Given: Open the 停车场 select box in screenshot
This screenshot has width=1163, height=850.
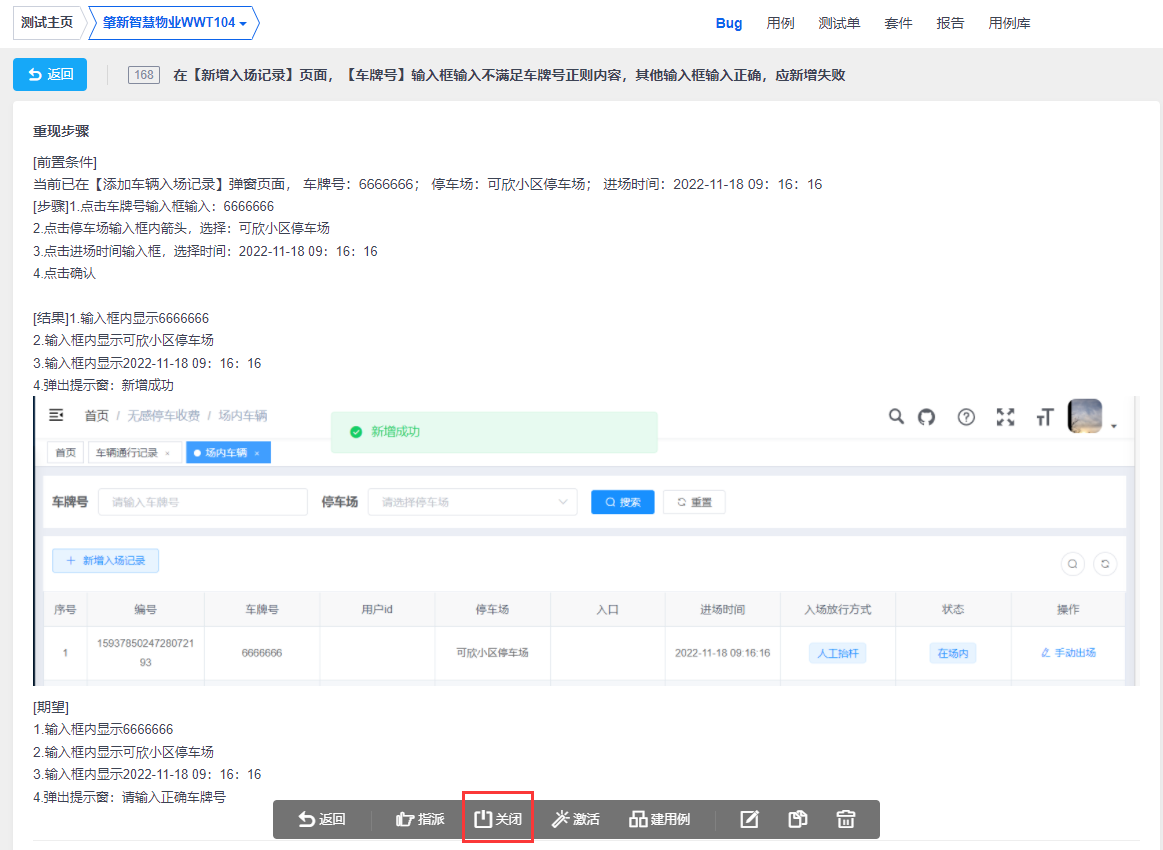Looking at the screenshot, I should tap(472, 502).
